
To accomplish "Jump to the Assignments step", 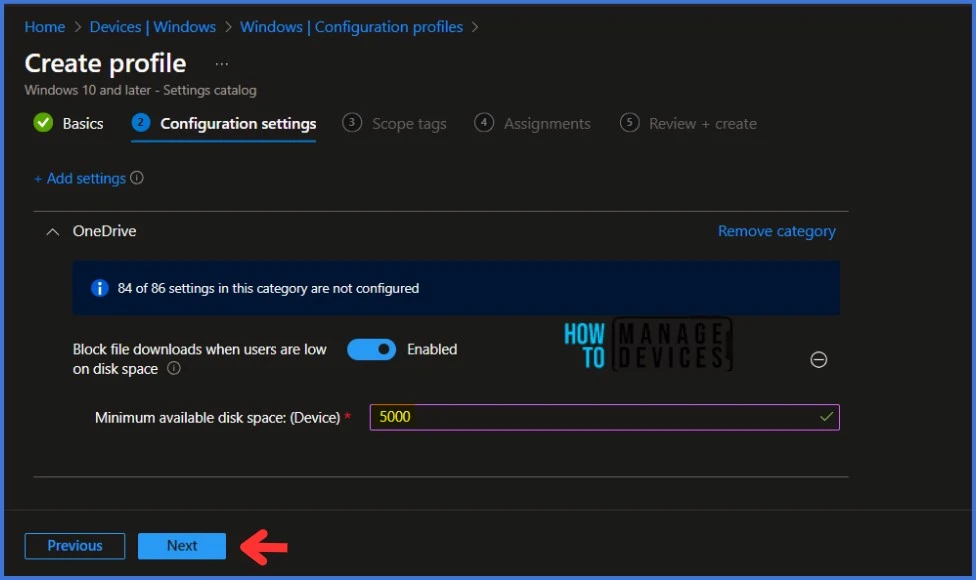I will point(547,124).
